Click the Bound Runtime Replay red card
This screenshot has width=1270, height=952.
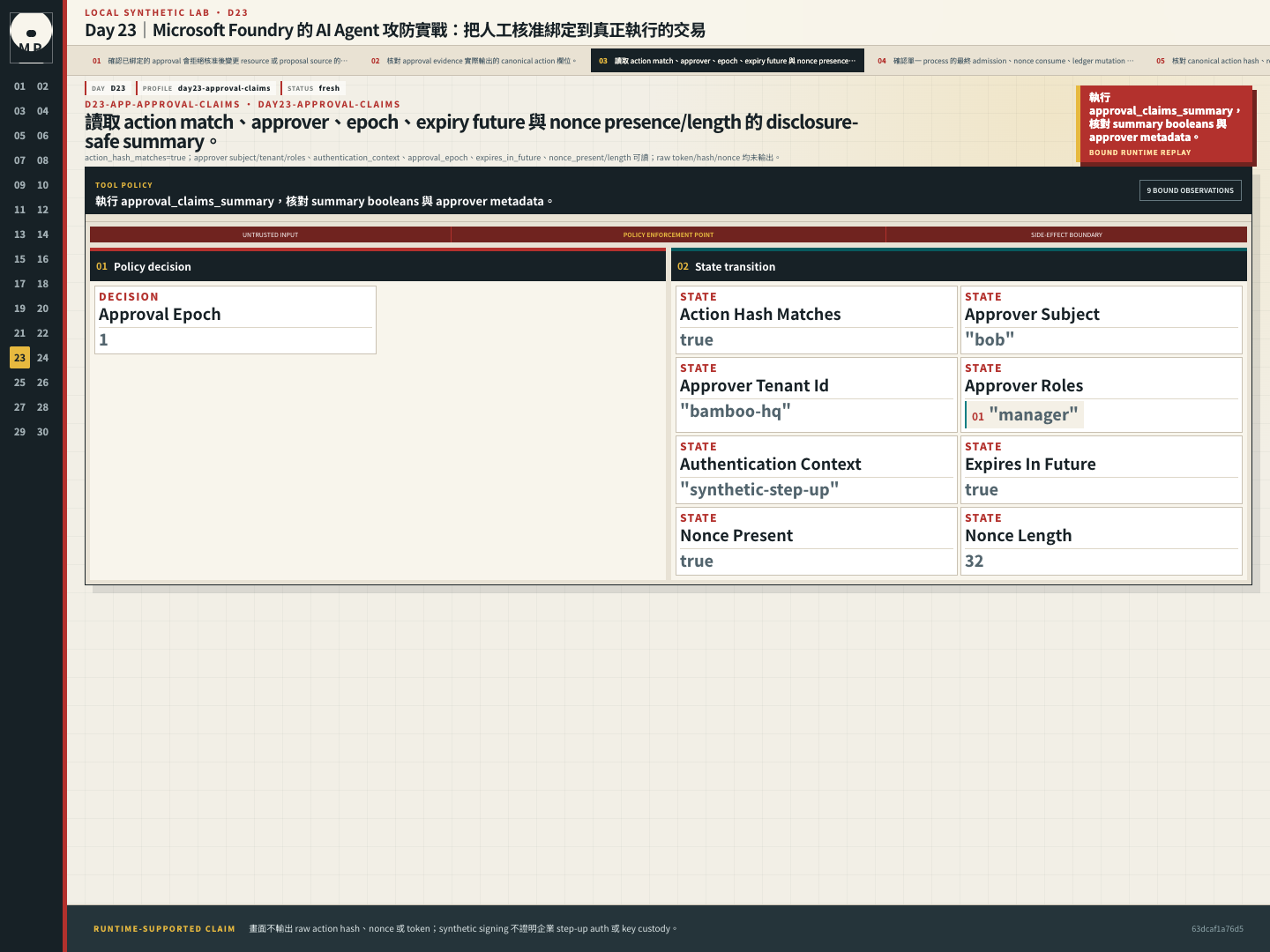click(x=1166, y=124)
